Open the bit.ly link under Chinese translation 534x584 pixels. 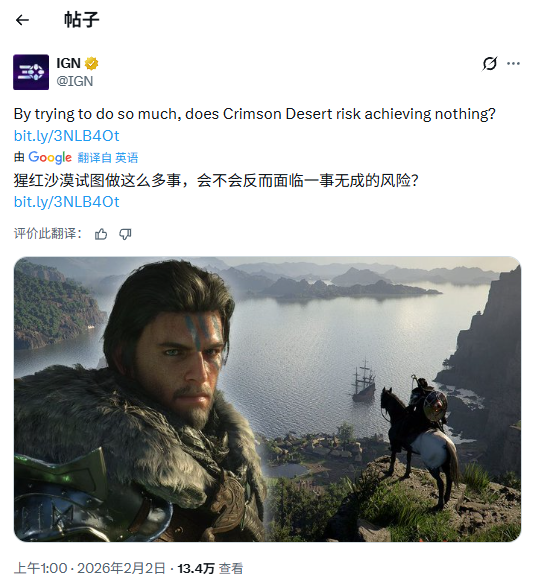67,202
